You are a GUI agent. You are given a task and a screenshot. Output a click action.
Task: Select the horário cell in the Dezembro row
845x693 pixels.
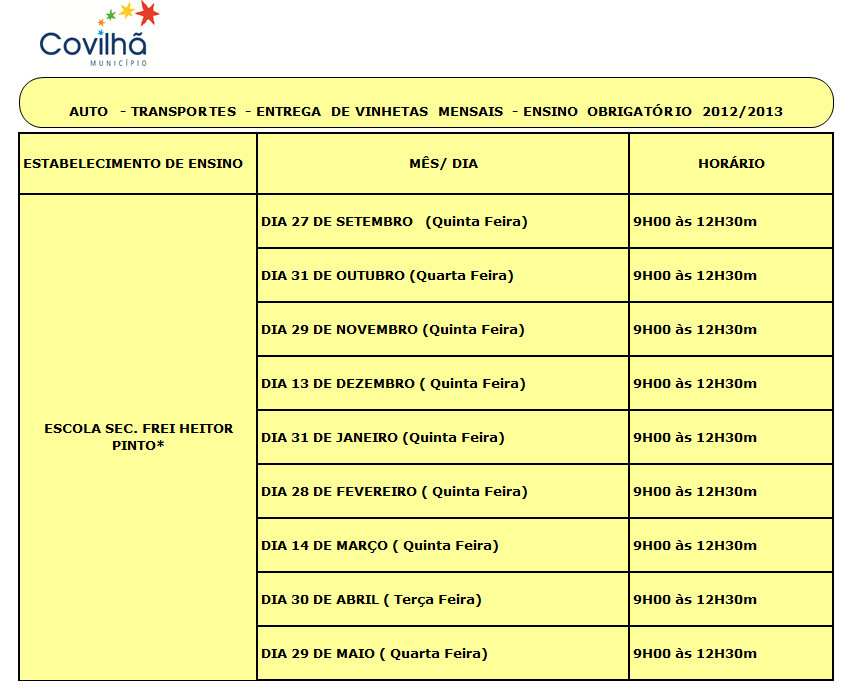[695, 383]
